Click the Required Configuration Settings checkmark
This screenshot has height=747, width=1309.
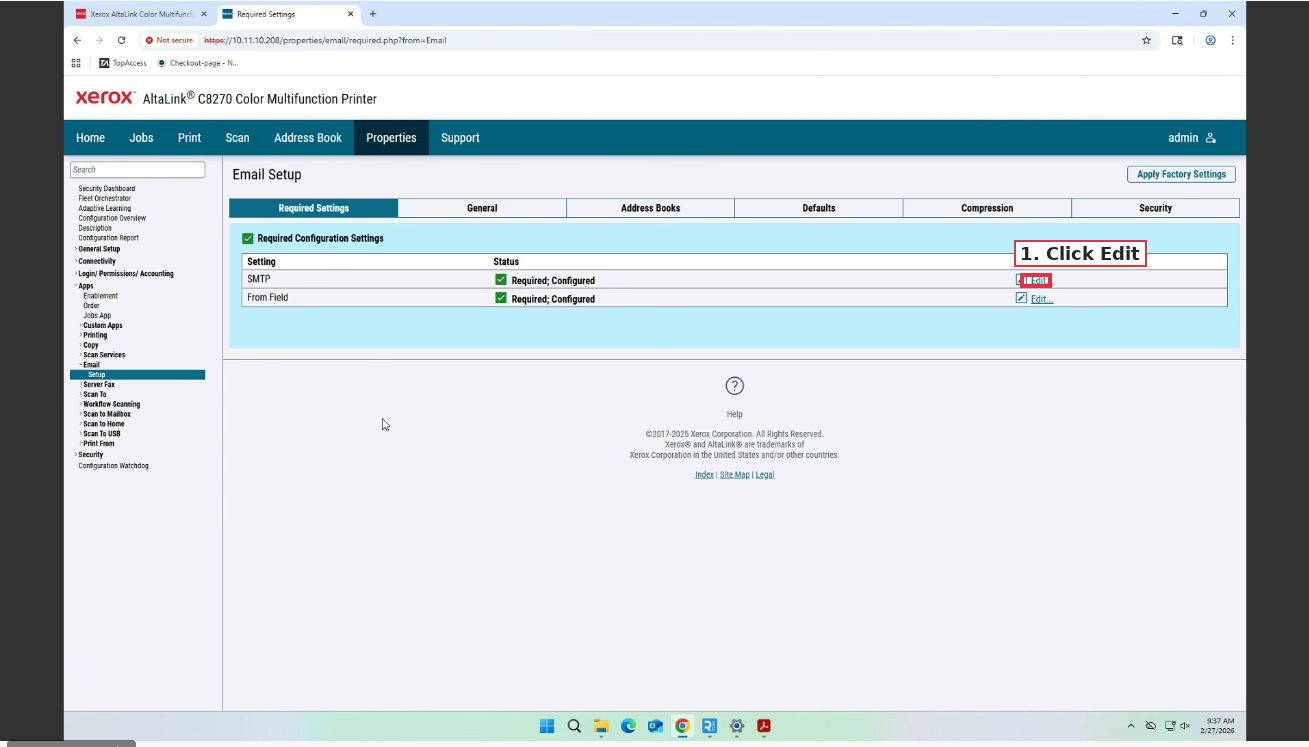click(x=247, y=238)
